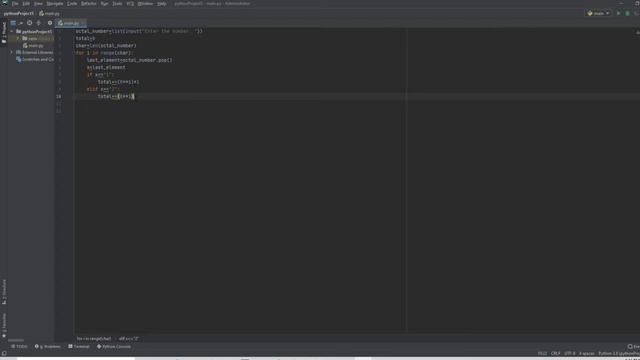
Task: Select main.py in the project tree
Action: coord(33,46)
